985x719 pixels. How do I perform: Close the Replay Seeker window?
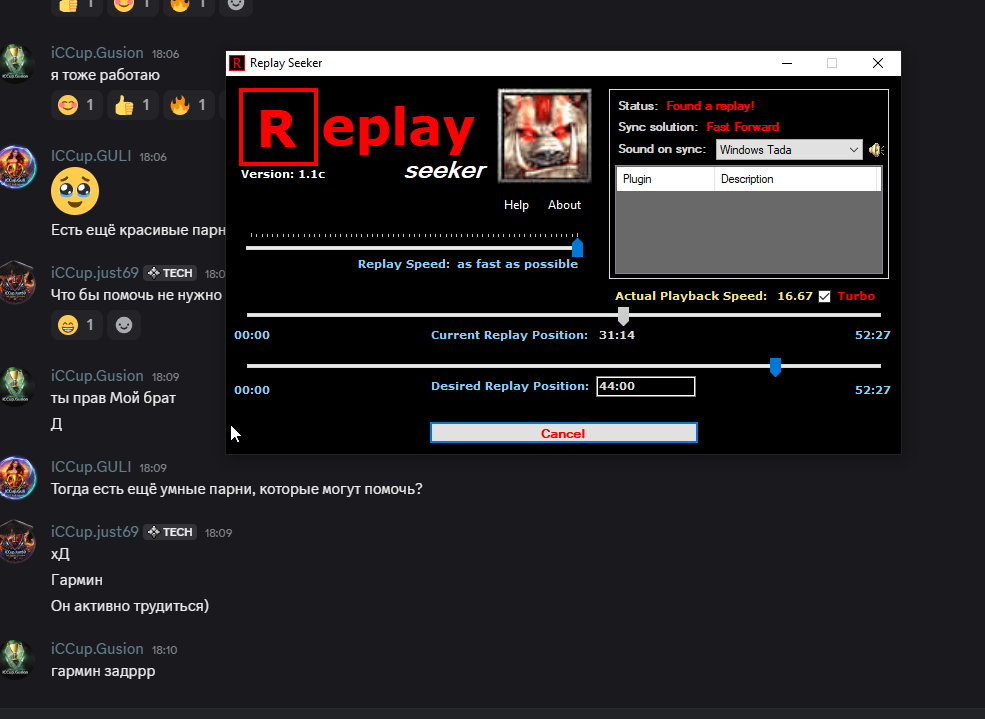(878, 63)
